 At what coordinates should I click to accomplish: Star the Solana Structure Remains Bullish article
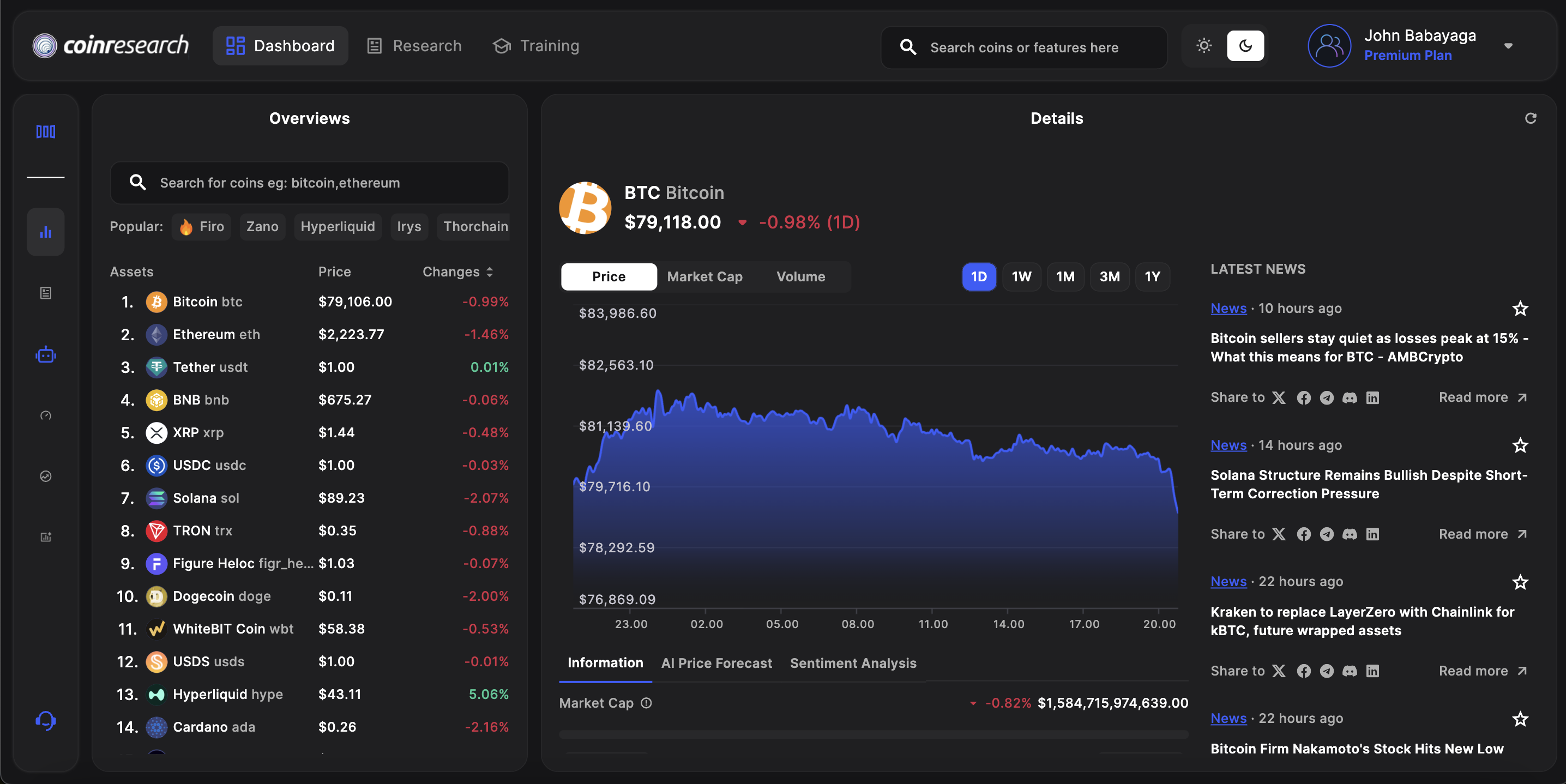tap(1520, 445)
